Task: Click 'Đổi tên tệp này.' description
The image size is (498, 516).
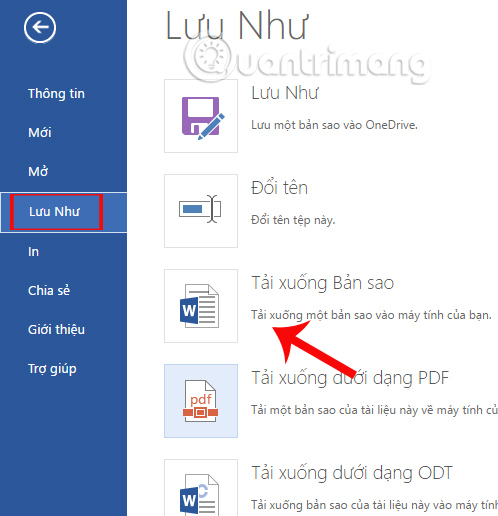Action: [293, 220]
